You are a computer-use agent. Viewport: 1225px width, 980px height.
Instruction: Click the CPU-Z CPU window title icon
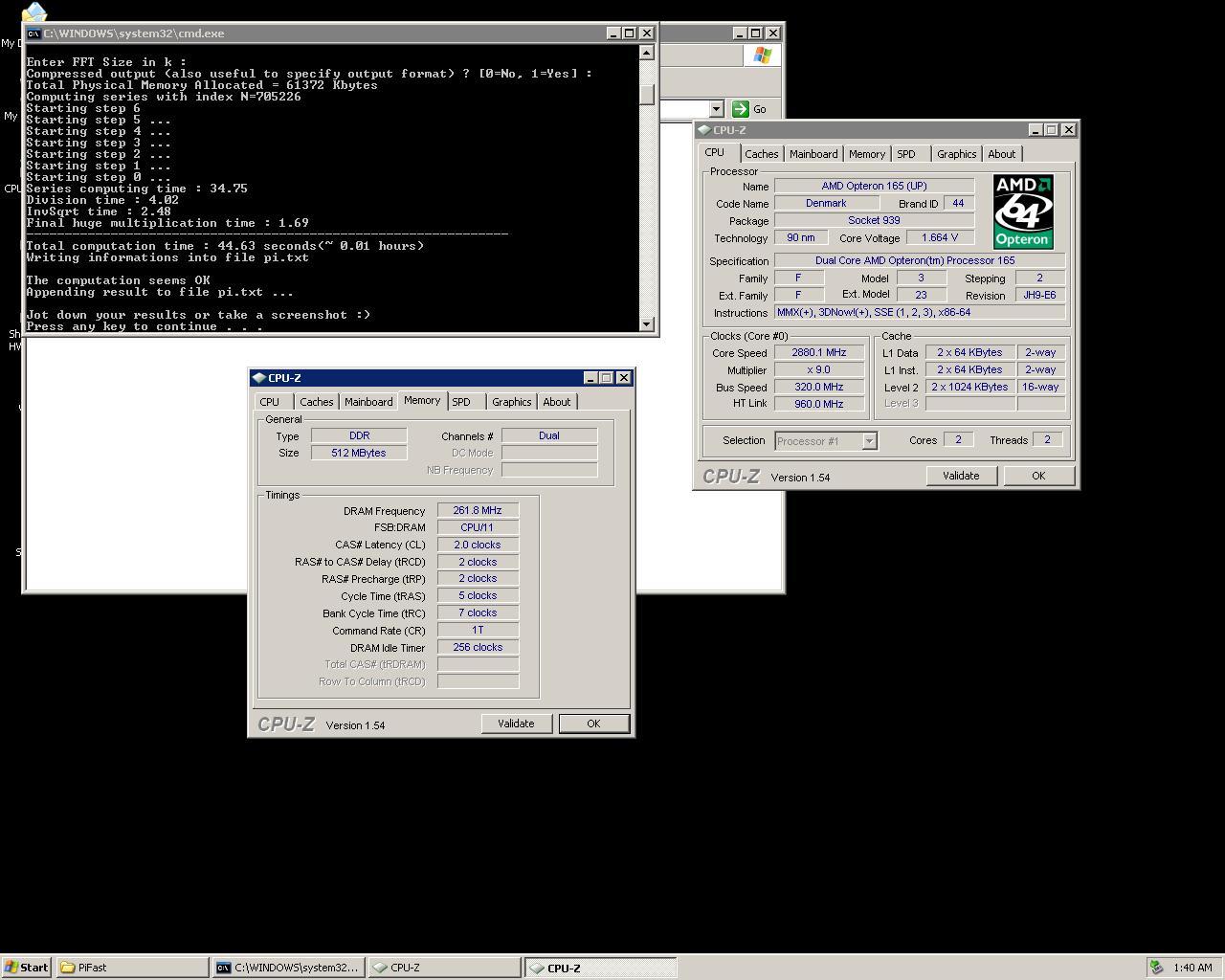(703, 130)
